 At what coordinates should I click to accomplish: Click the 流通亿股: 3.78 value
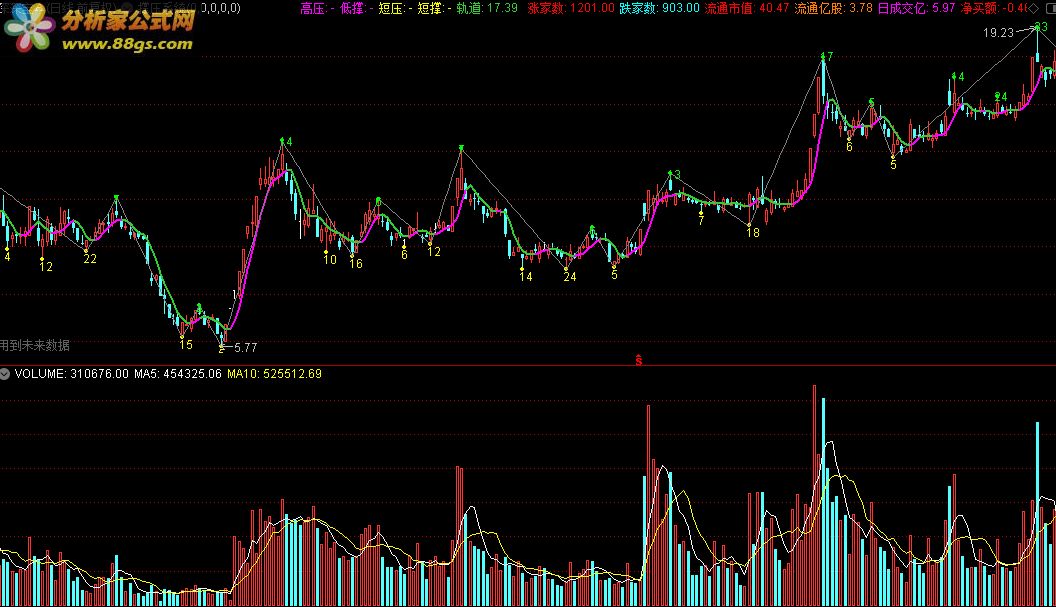pyautogui.click(x=833, y=8)
